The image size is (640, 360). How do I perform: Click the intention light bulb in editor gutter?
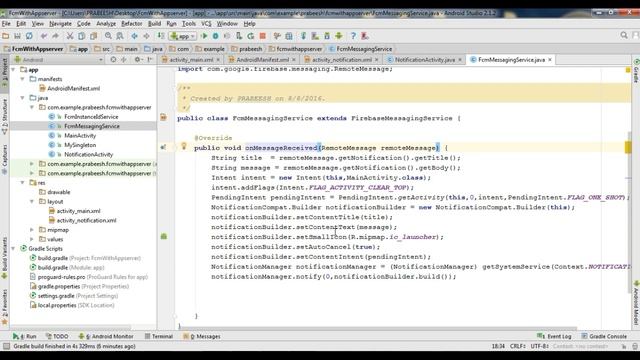coord(184,146)
